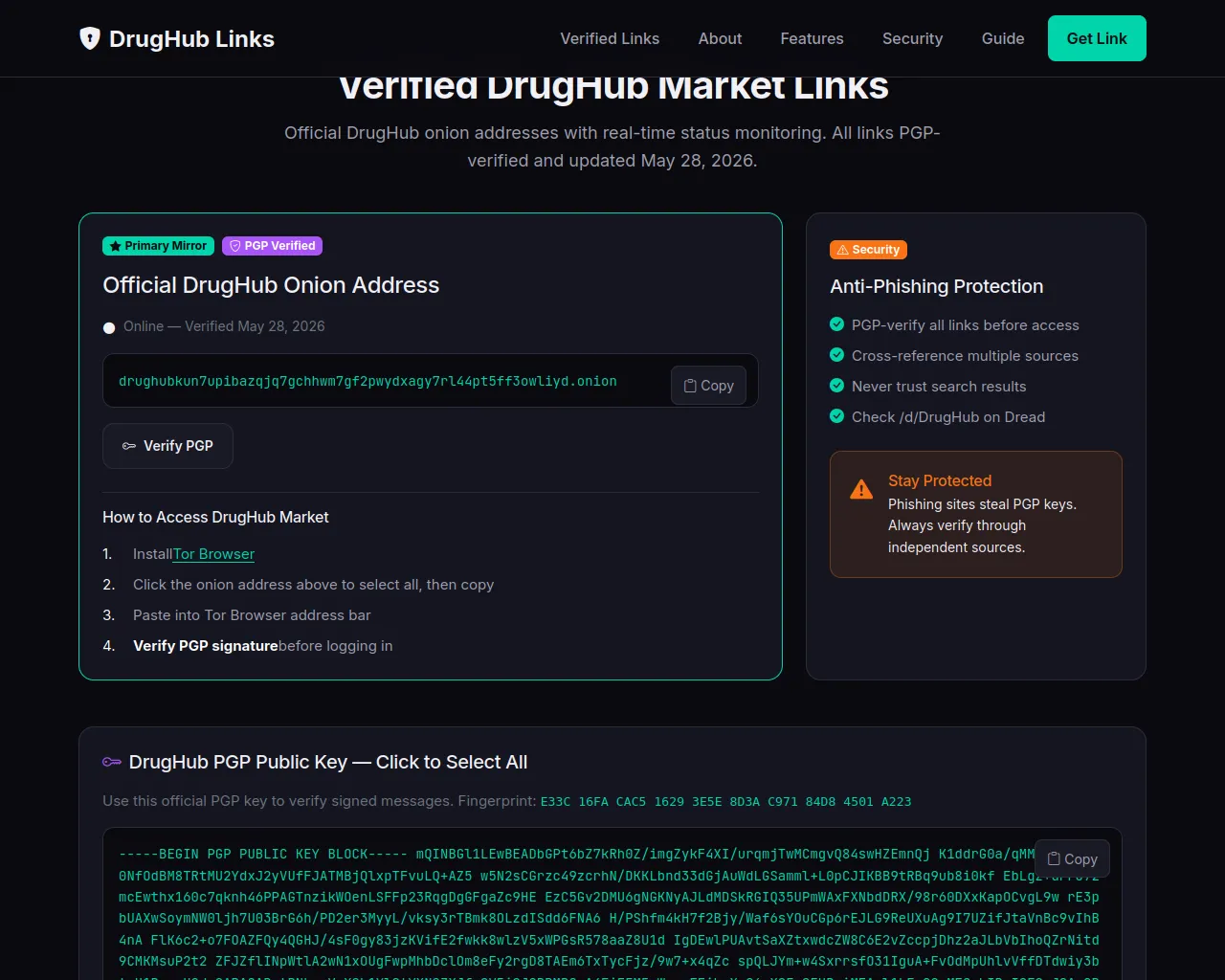The image size is (1225, 980).
Task: Click the Stay Protected warning triangle icon
Action: tap(861, 489)
